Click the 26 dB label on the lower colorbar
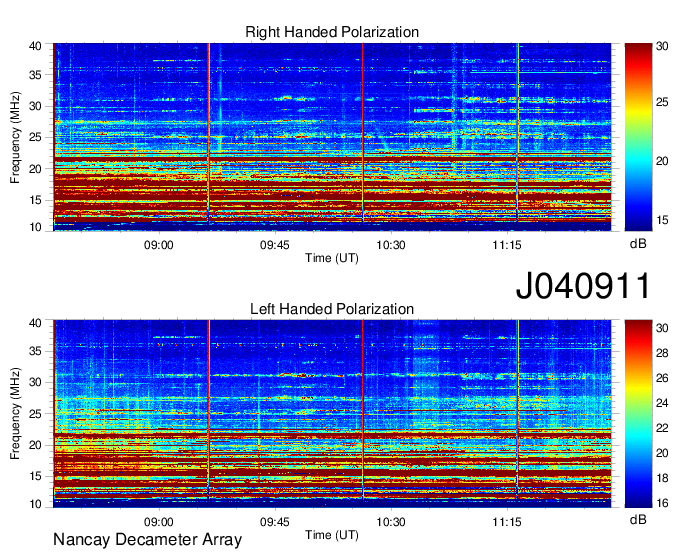680x552 pixels. [662, 378]
